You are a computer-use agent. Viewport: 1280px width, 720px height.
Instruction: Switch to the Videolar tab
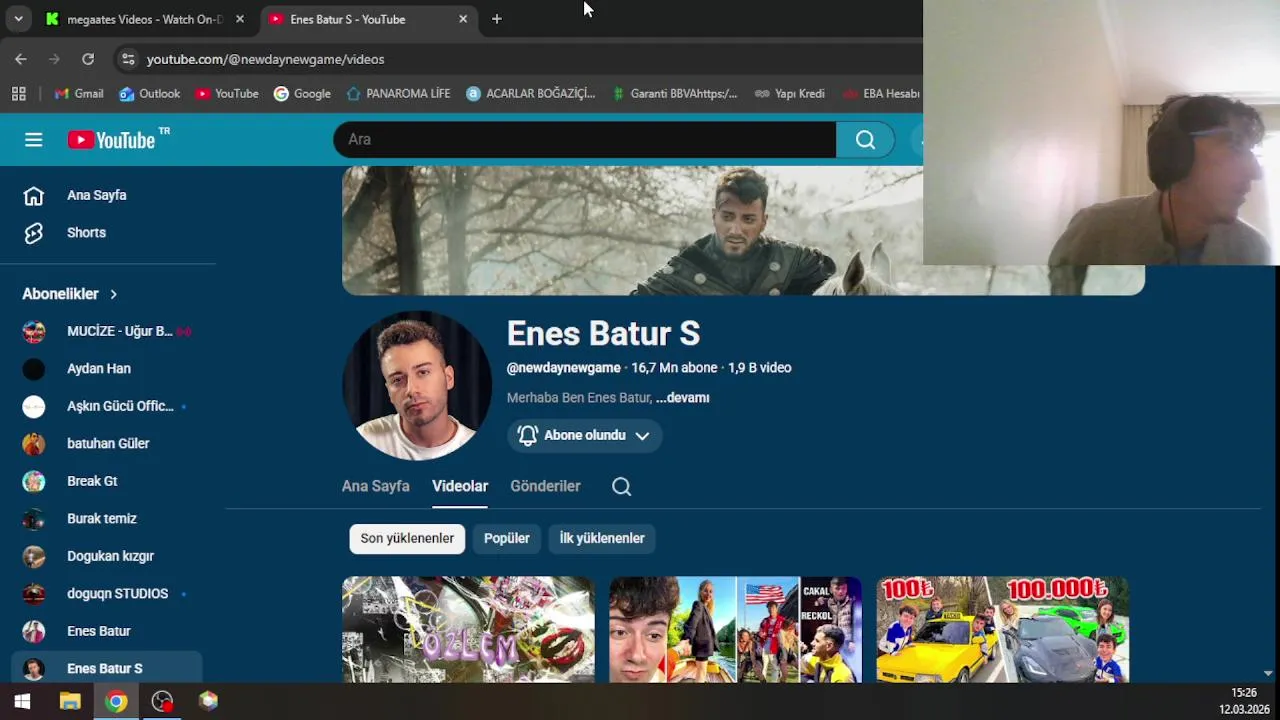click(x=460, y=486)
